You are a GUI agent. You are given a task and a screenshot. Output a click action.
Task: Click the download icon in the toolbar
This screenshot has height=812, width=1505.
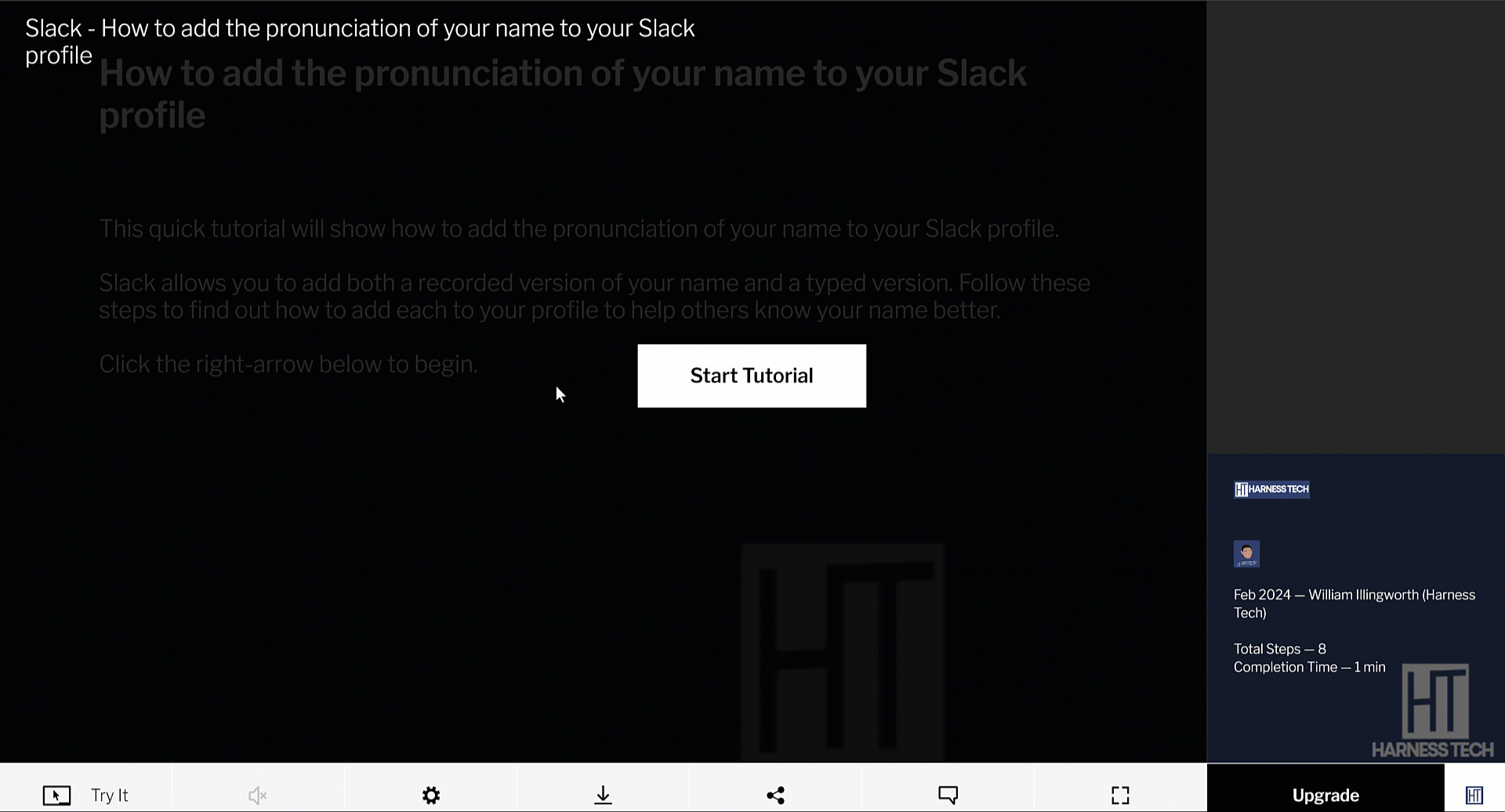603,794
